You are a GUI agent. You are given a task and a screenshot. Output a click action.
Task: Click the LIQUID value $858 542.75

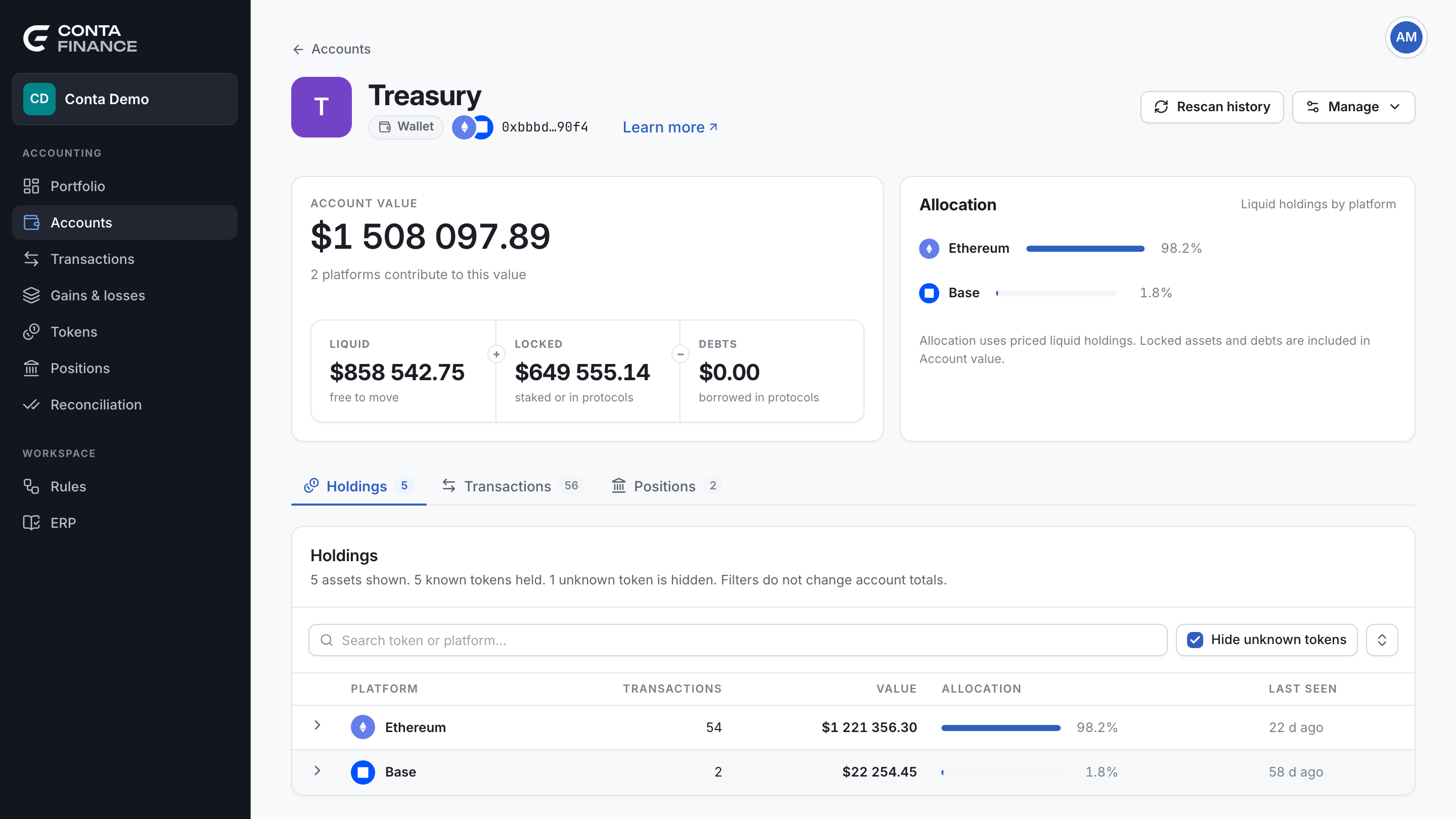[397, 372]
